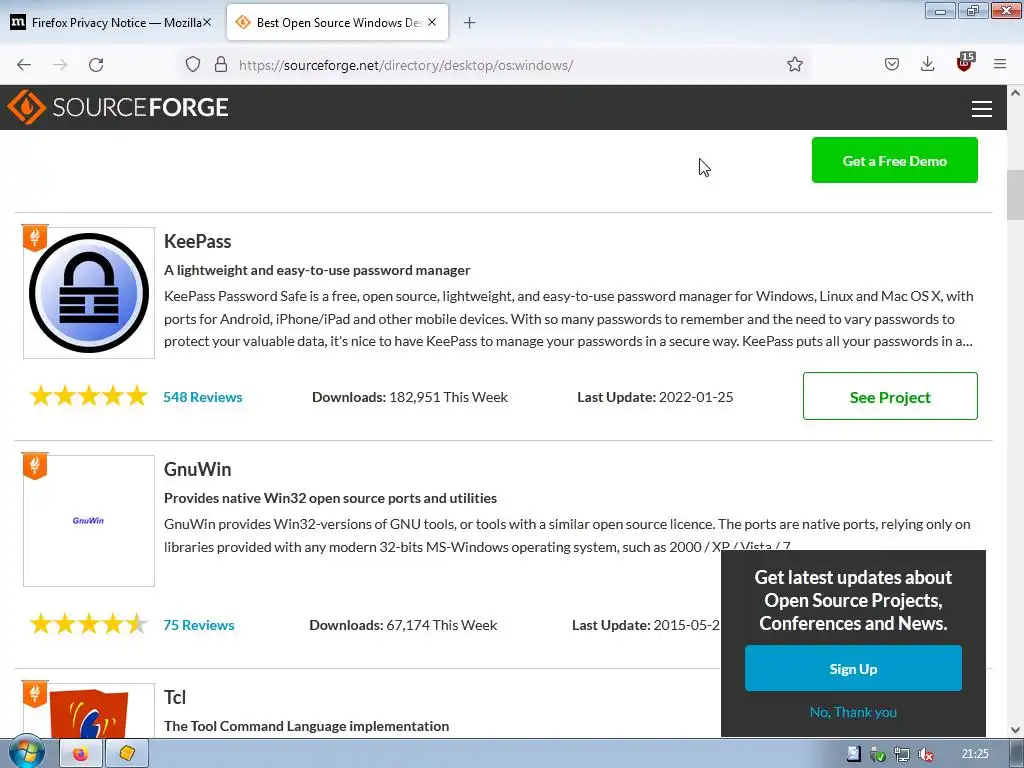Click the page scrollbar down arrow

1015,730
